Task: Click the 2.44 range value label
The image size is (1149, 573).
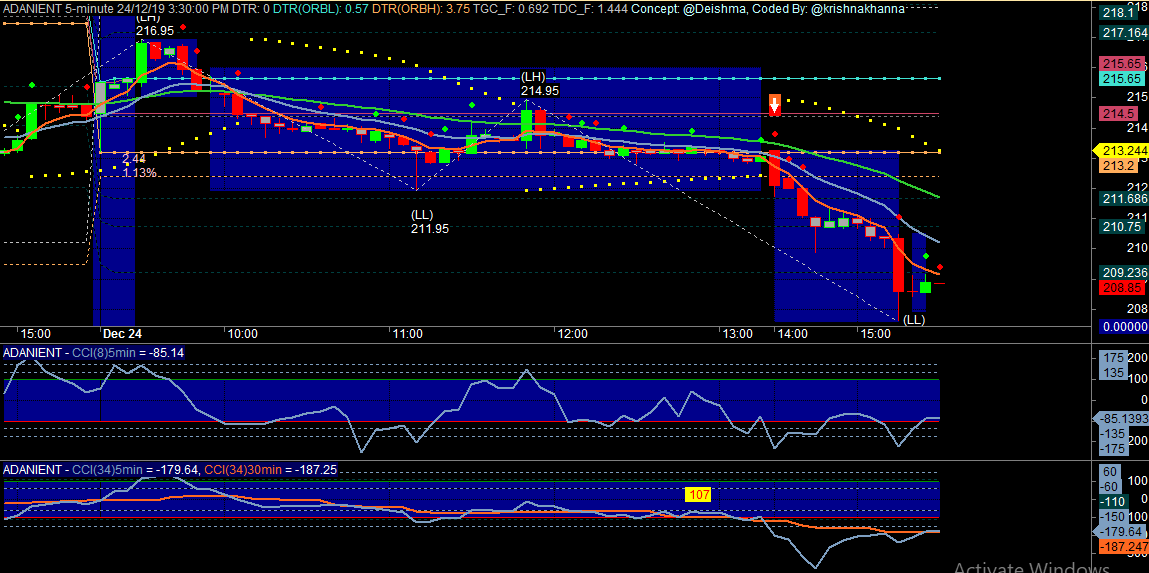Action: pyautogui.click(x=133, y=158)
